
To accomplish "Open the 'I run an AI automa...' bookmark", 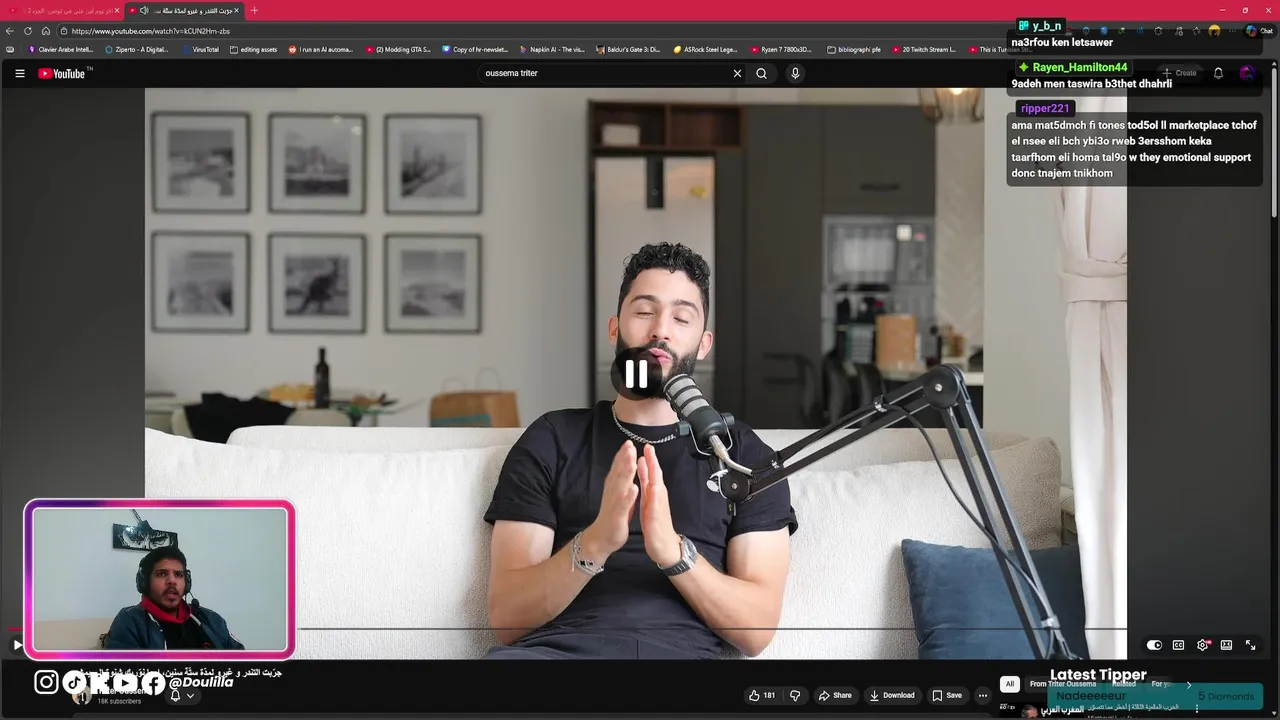I will pyautogui.click(x=320, y=49).
